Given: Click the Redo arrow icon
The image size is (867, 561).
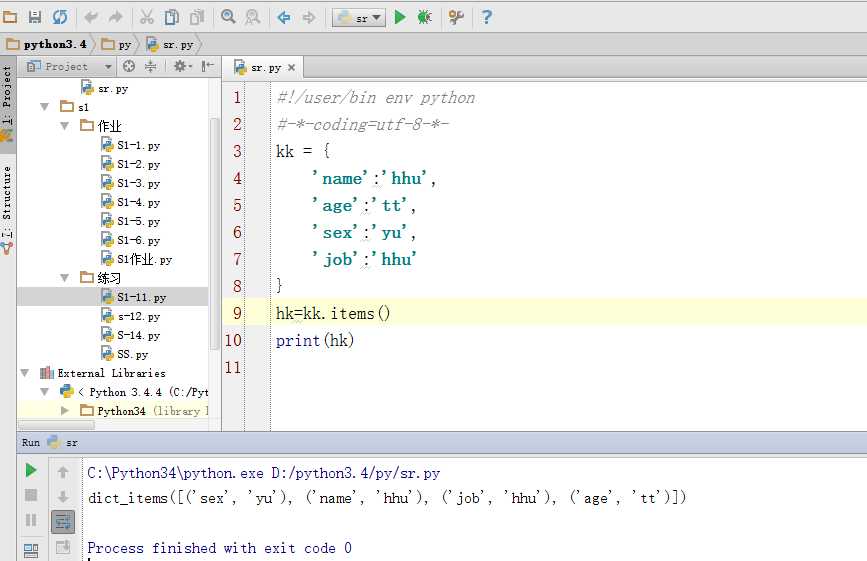Looking at the screenshot, I should pos(116,18).
